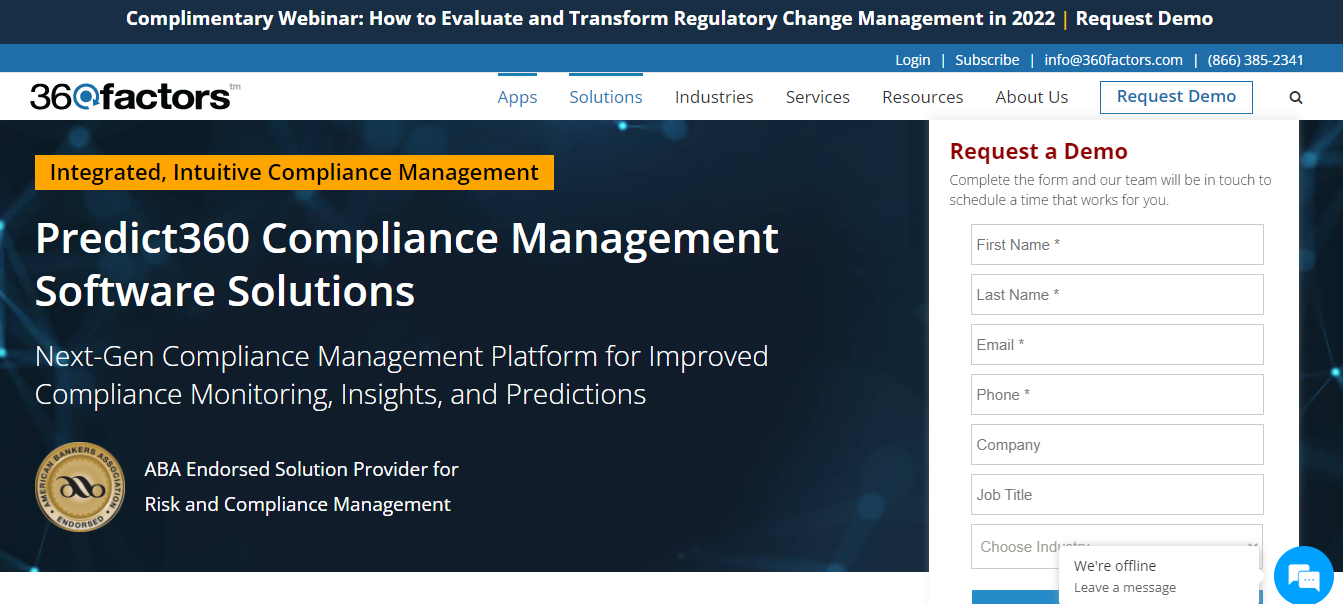Screen dimensions: 1343x604
Task: Click the Request Demo nav button
Action: tap(1176, 97)
